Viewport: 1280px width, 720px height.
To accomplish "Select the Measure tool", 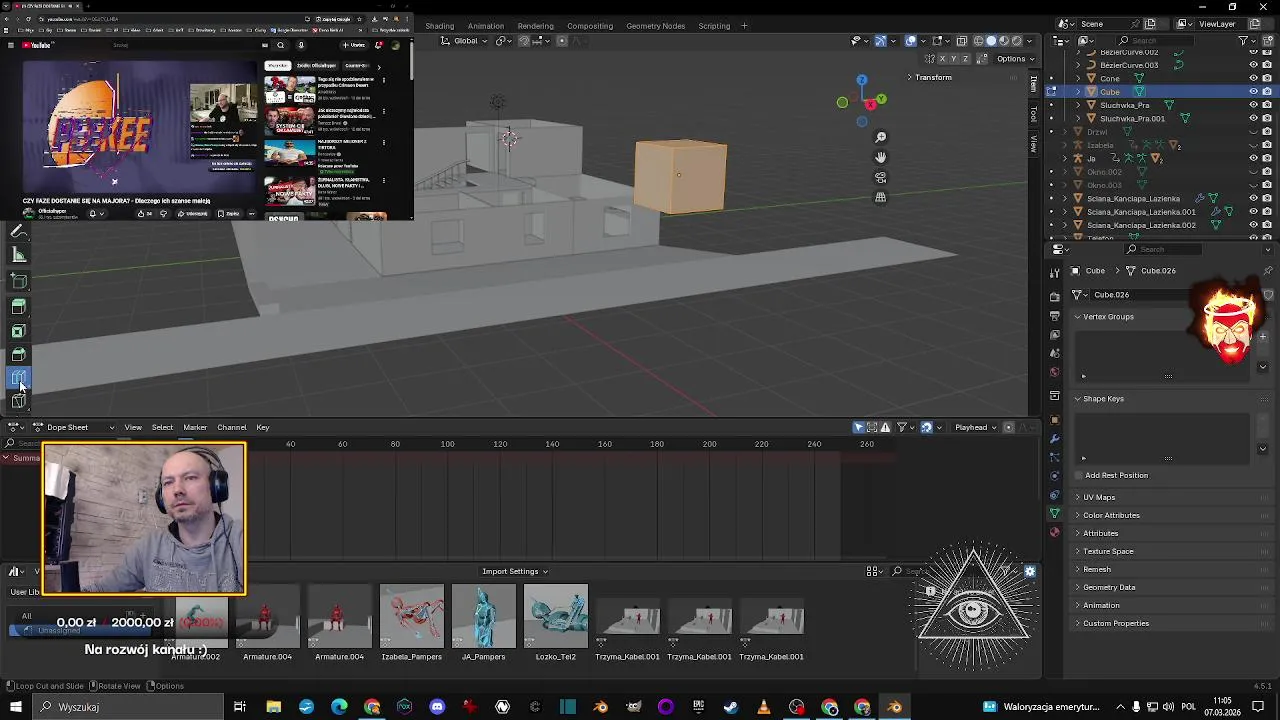I will tap(18, 255).
